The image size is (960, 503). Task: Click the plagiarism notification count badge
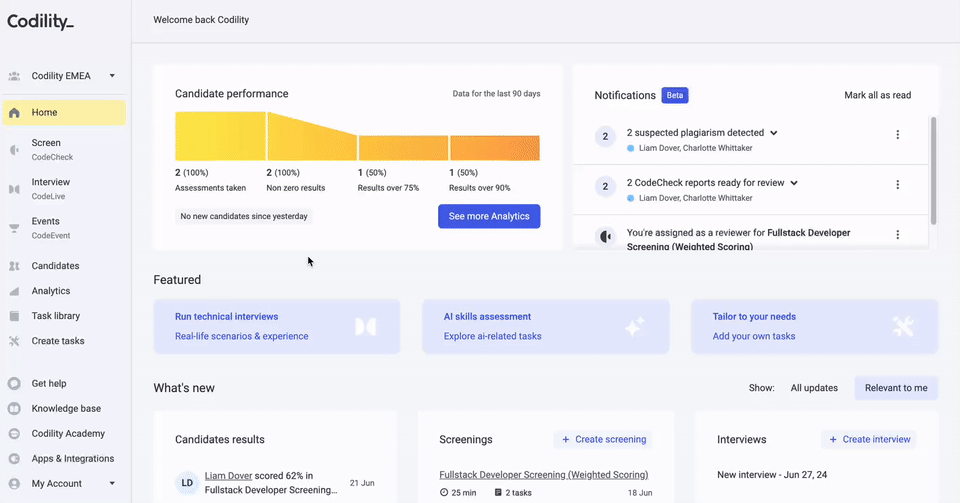point(606,136)
